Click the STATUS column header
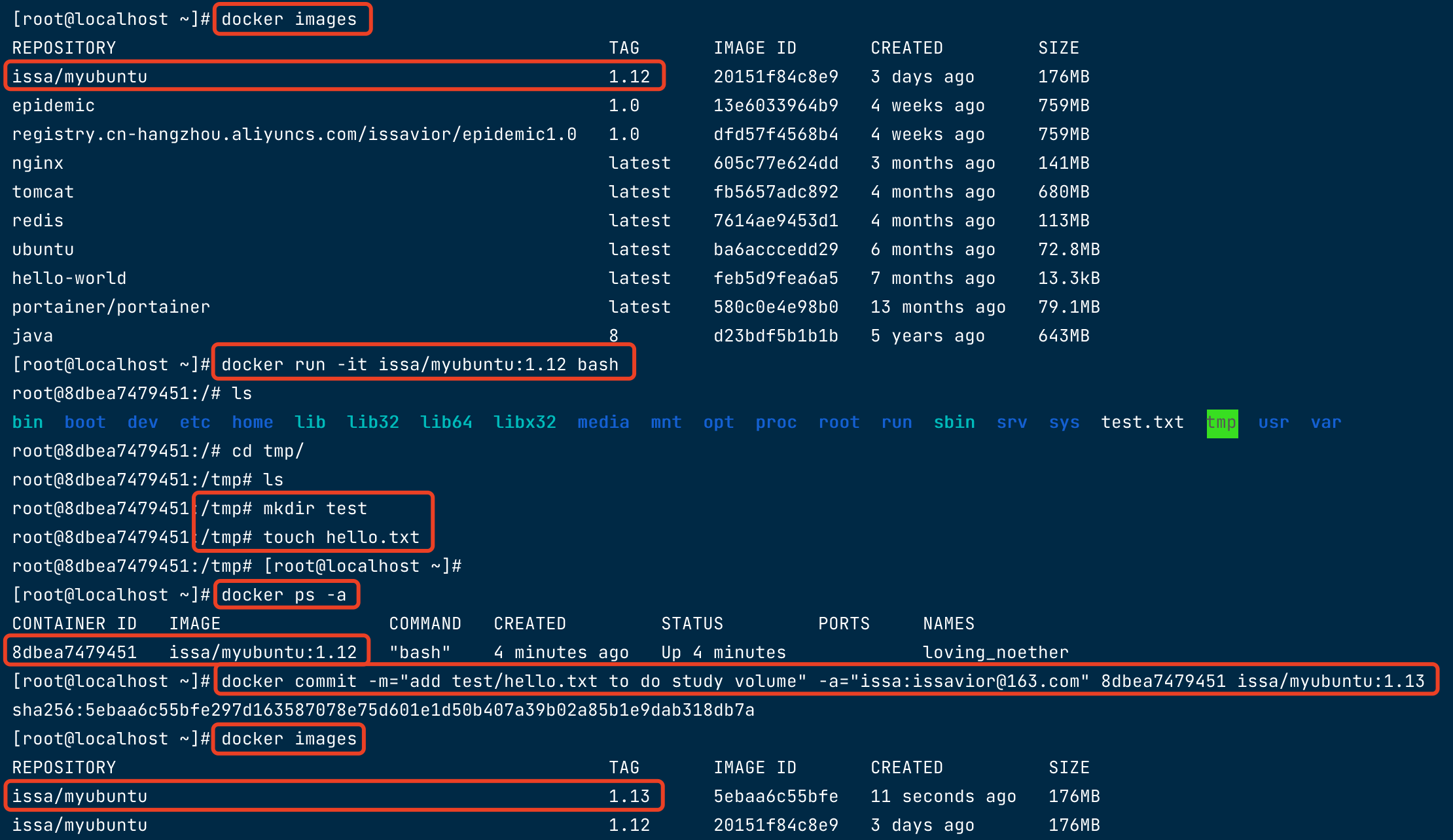 click(x=692, y=623)
